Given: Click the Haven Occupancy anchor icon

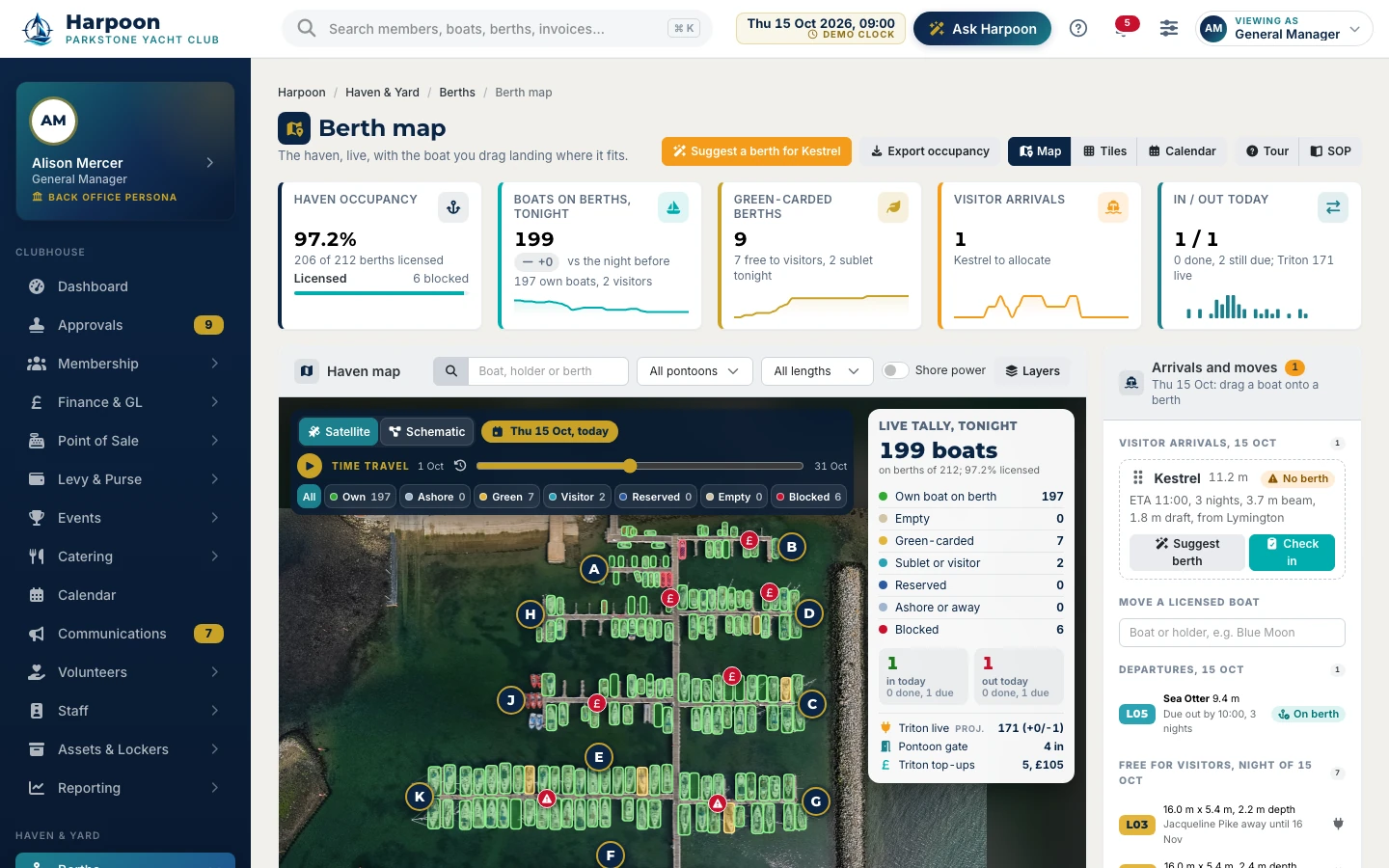Looking at the screenshot, I should tap(453, 207).
